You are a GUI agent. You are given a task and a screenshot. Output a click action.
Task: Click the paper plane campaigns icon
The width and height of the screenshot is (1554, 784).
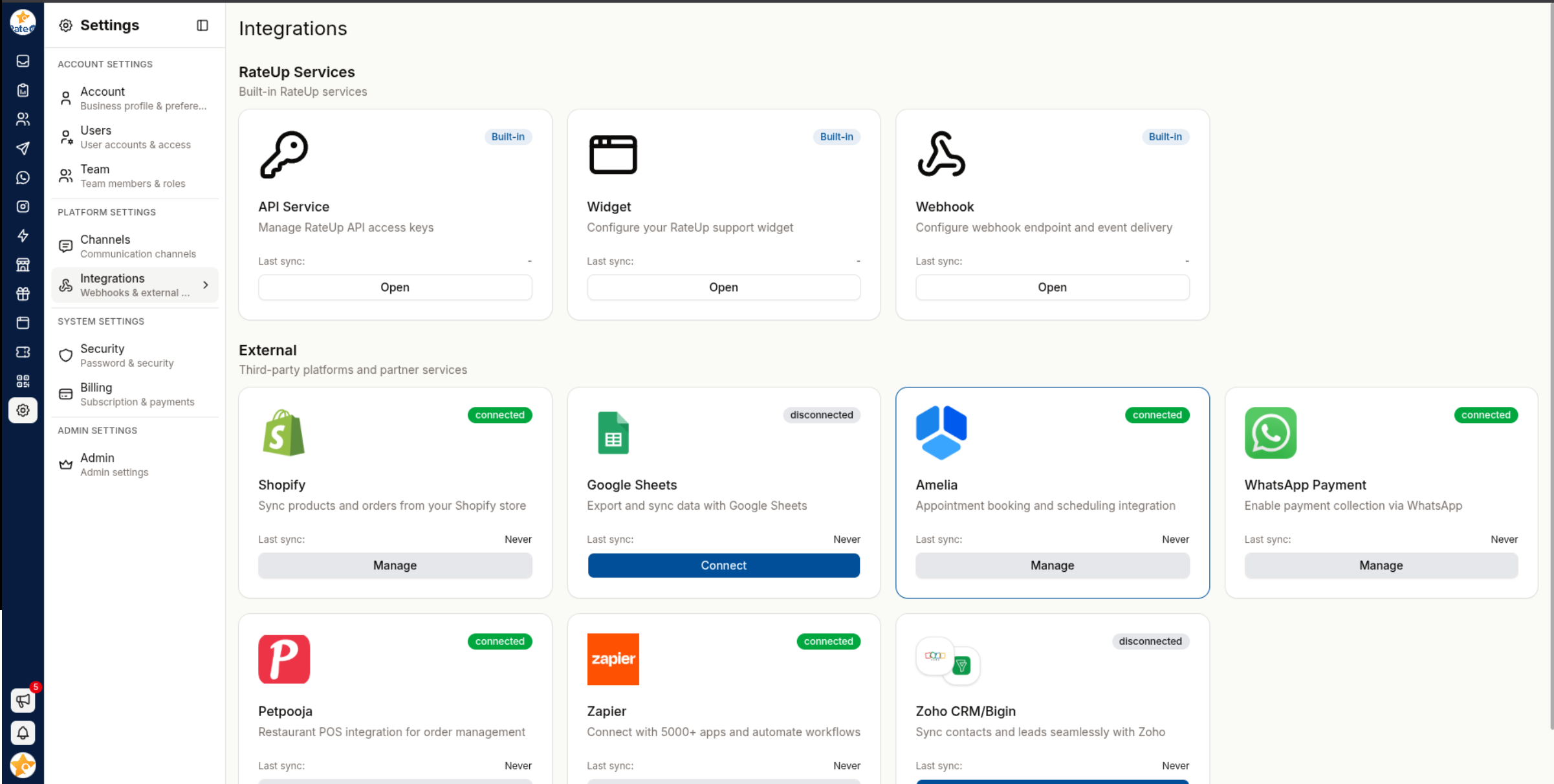pos(23,148)
